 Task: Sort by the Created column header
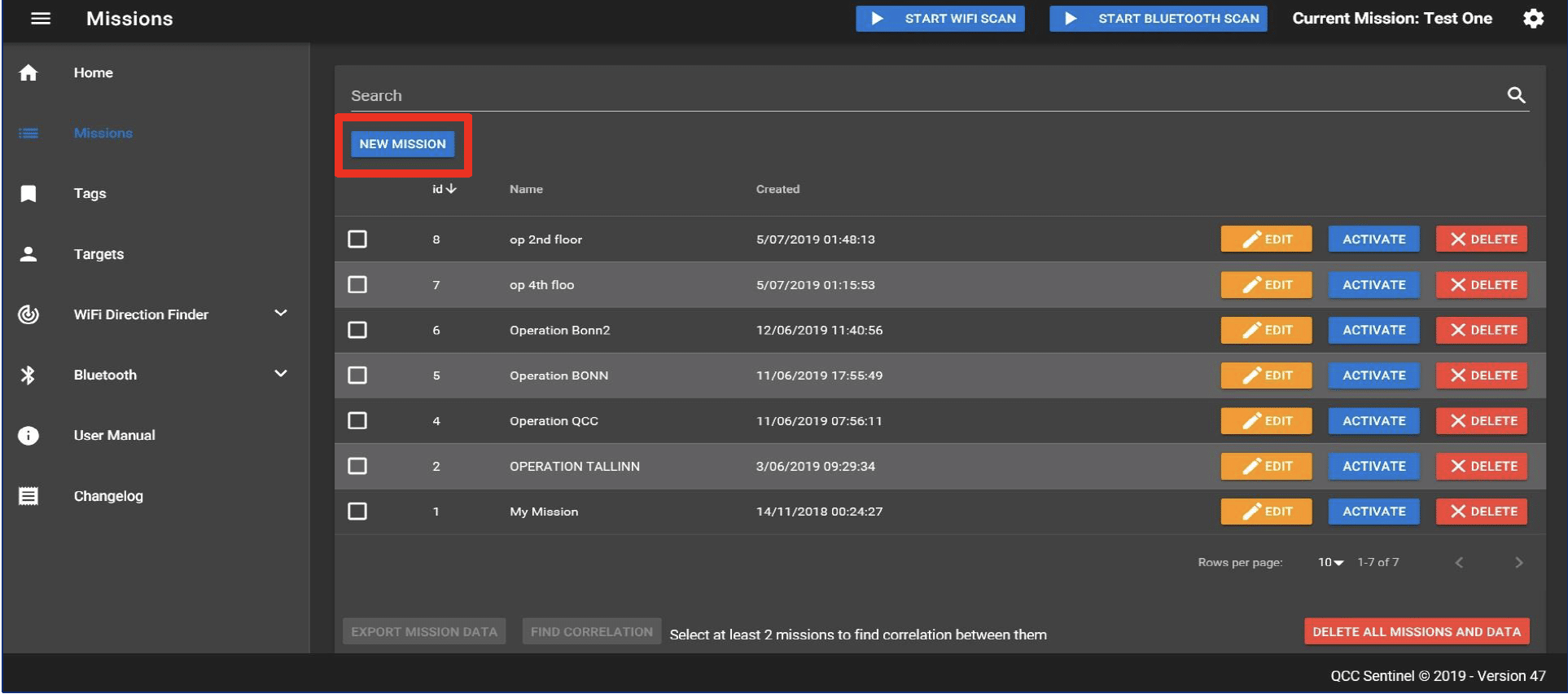click(x=777, y=189)
